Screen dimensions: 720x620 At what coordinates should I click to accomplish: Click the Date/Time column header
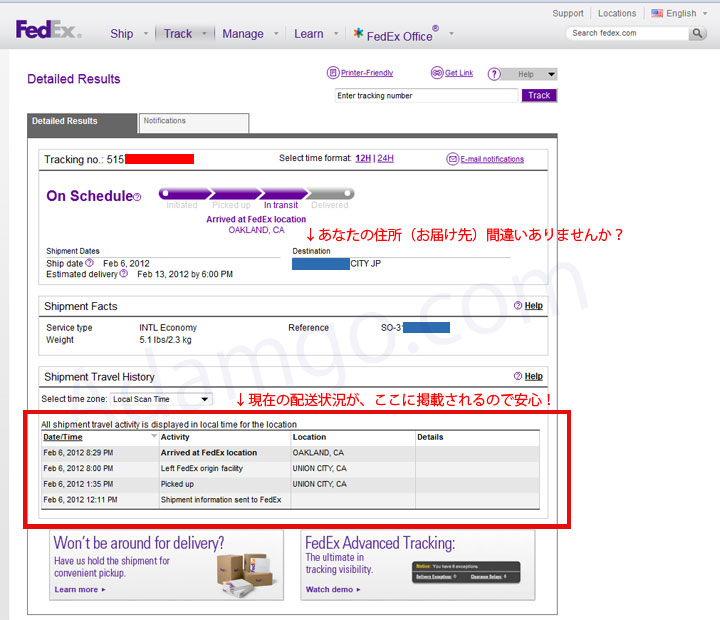63,437
